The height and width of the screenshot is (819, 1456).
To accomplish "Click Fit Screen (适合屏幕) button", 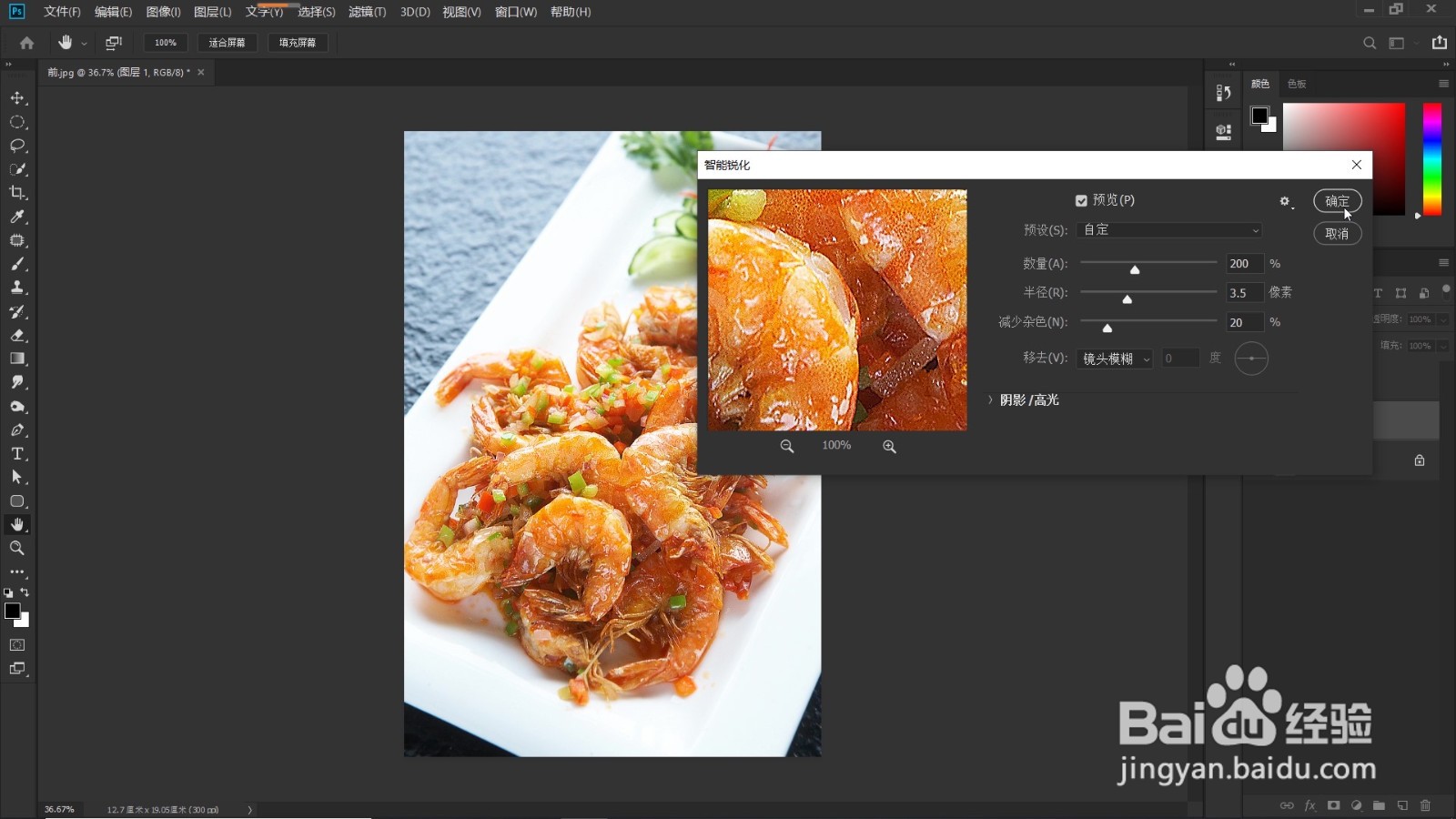I will point(227,43).
